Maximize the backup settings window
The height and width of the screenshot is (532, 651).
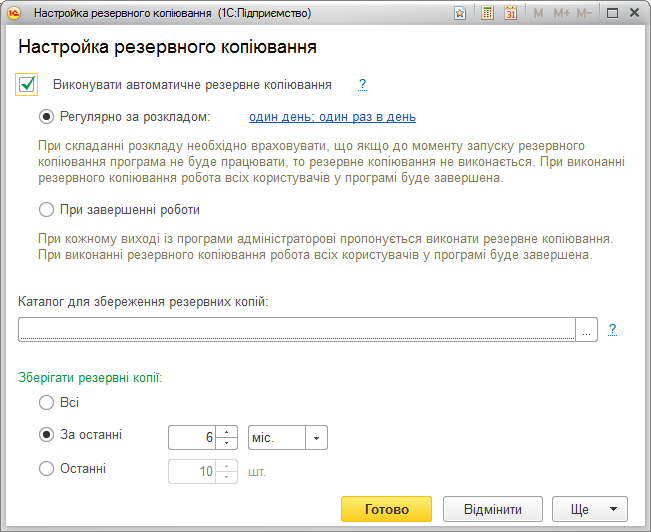612,13
